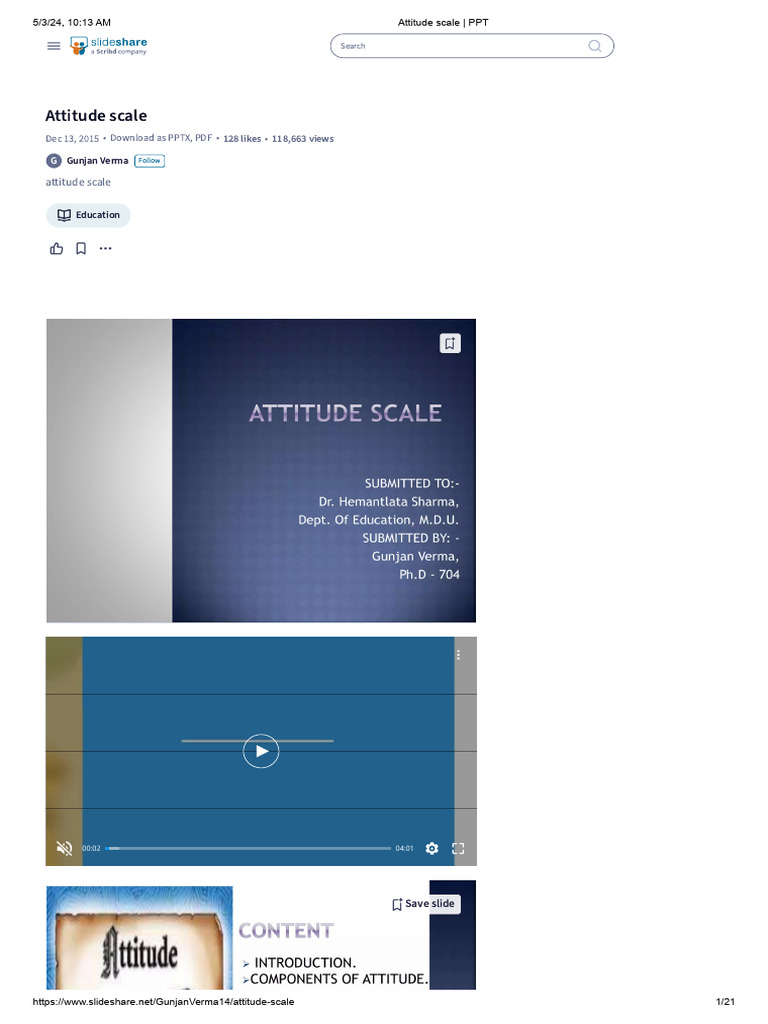Open the Education category tag
The image size is (768, 1024).
[88, 216]
